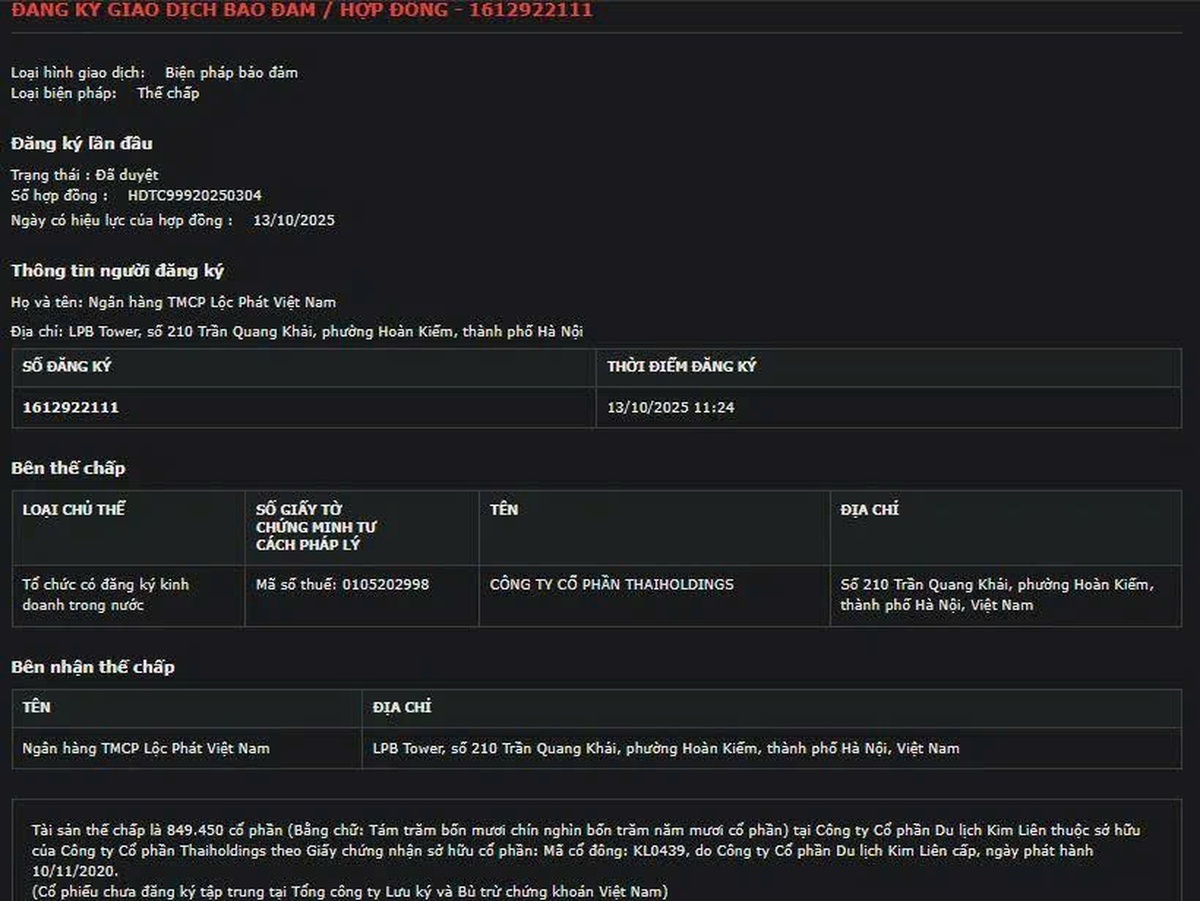Click the contract effective date 13/10/2025

tap(293, 220)
